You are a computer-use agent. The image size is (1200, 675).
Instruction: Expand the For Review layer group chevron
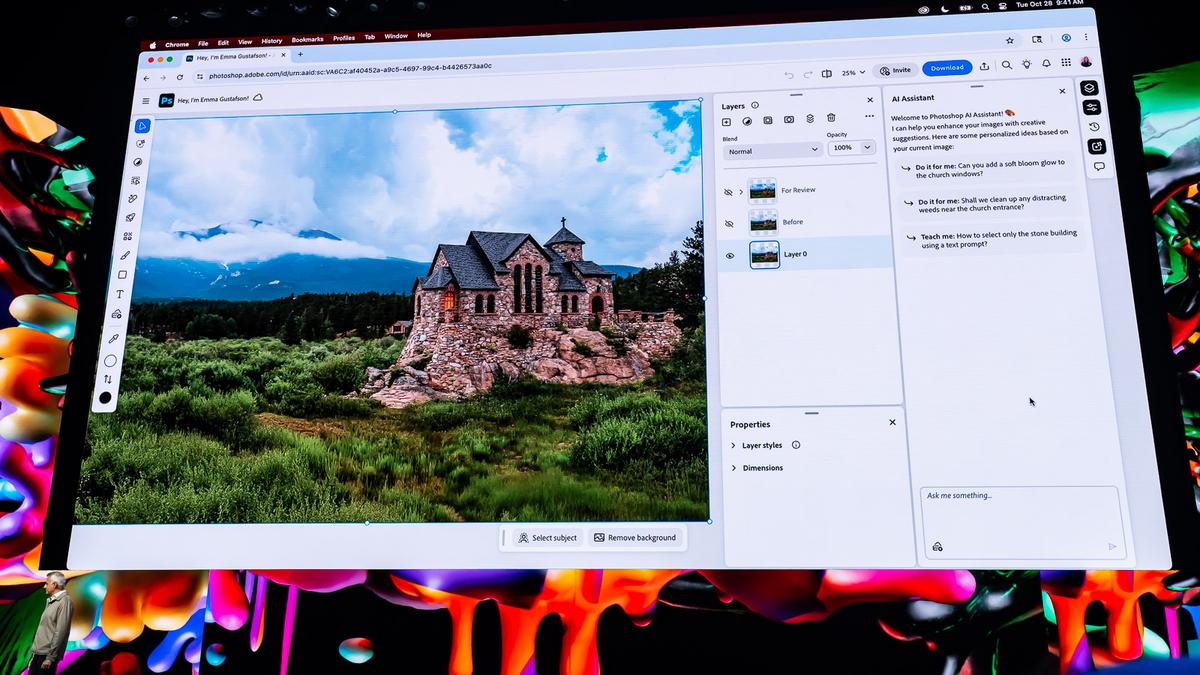741,192
